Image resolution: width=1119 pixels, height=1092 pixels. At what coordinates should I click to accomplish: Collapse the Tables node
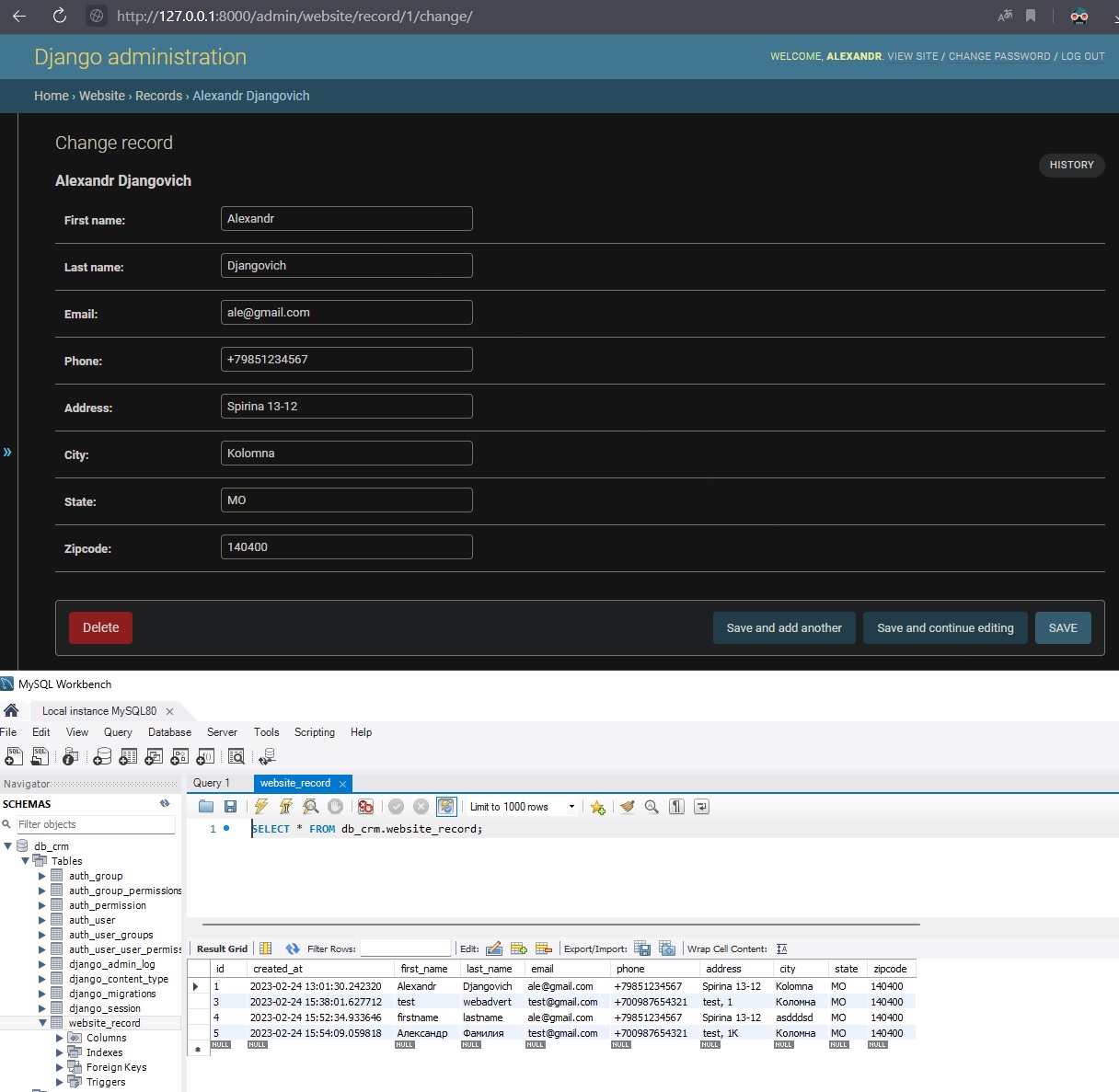(25, 861)
